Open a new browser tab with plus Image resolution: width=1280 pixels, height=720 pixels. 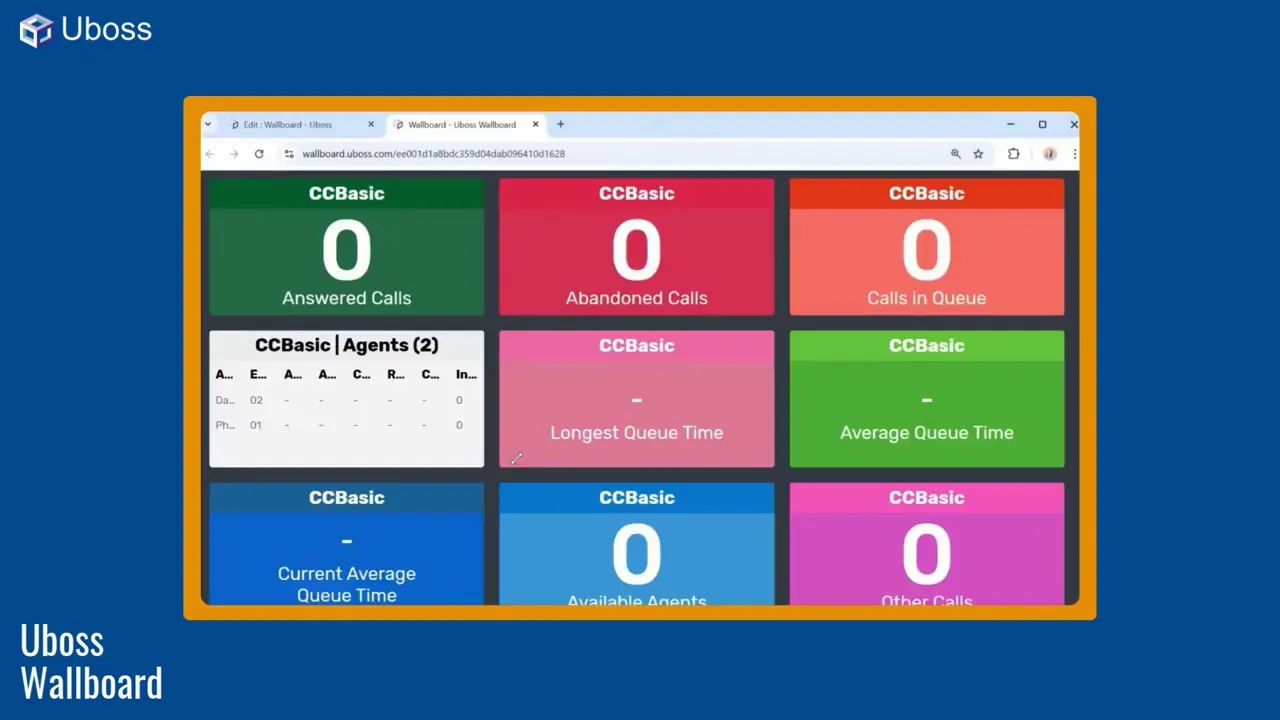click(560, 124)
